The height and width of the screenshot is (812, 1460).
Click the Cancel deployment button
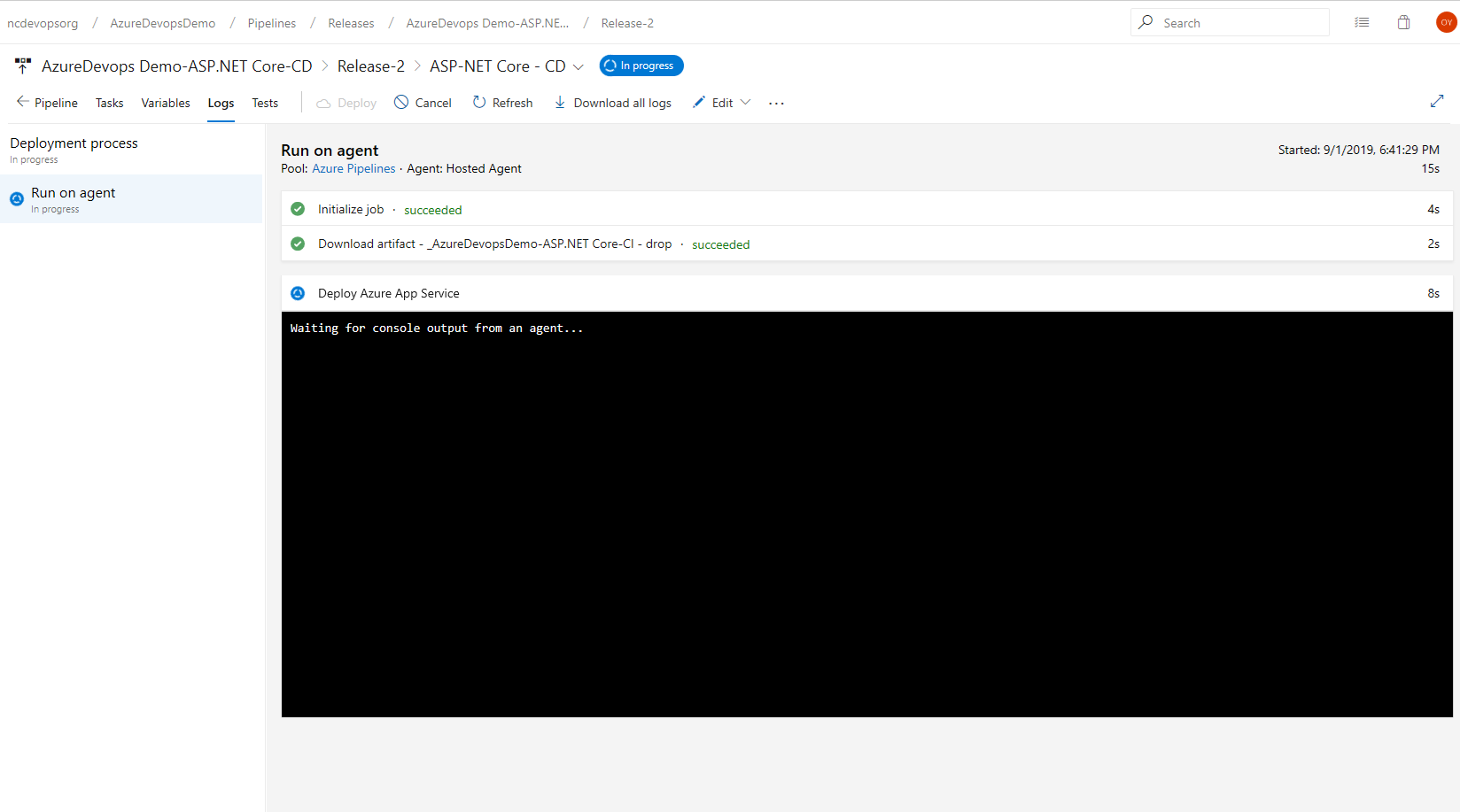click(x=423, y=103)
